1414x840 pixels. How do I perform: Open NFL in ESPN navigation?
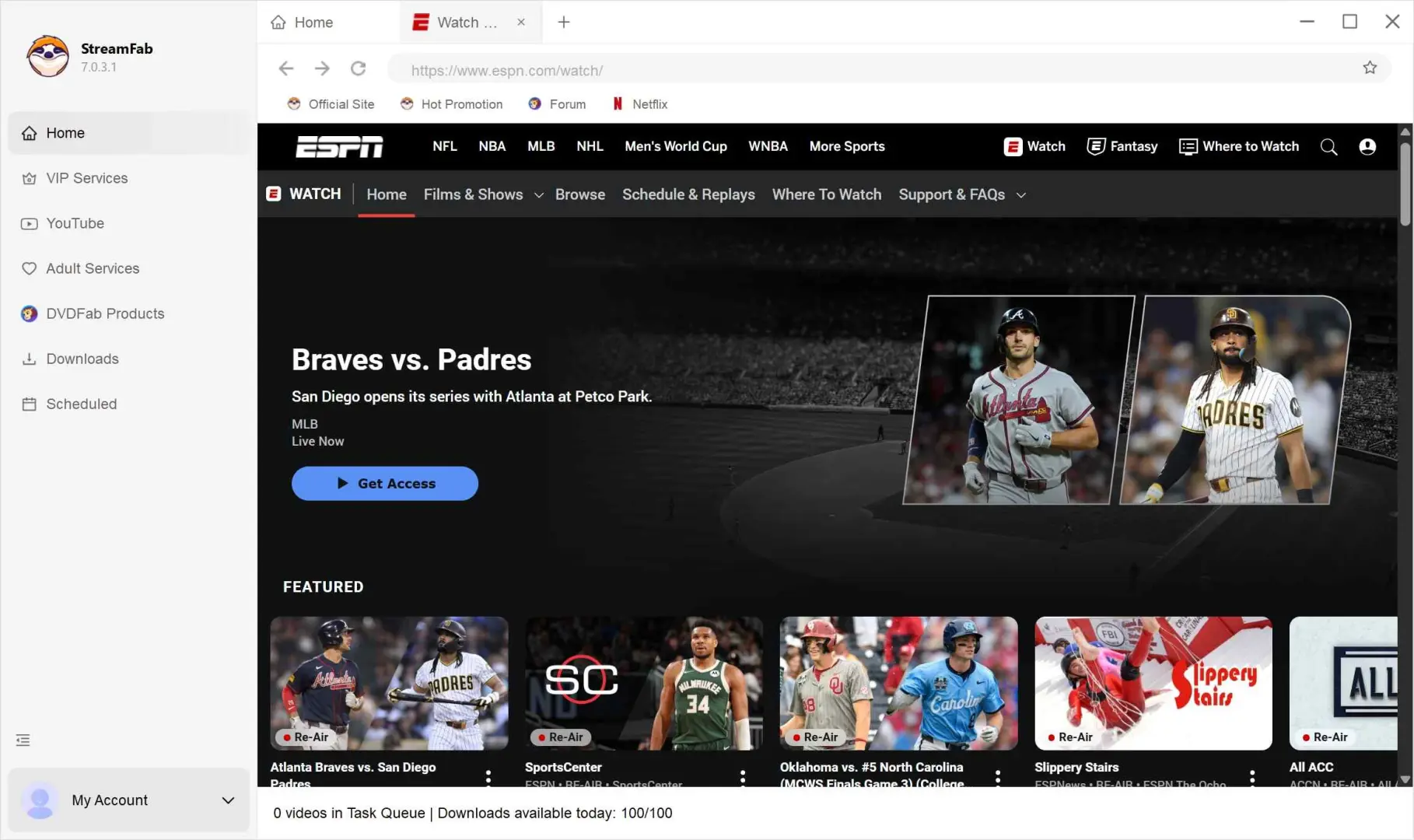445,146
